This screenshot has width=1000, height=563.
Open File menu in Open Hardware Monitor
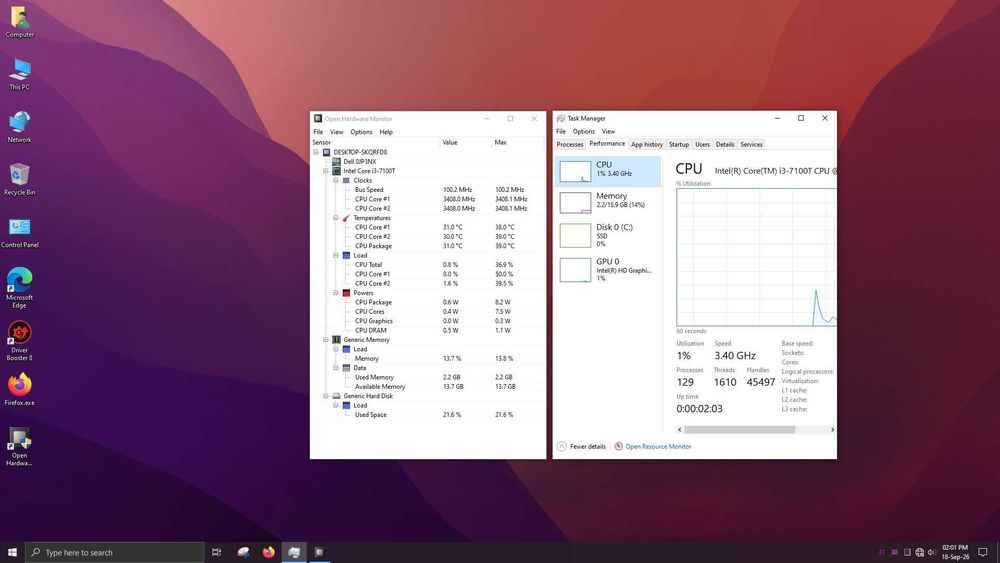point(318,132)
